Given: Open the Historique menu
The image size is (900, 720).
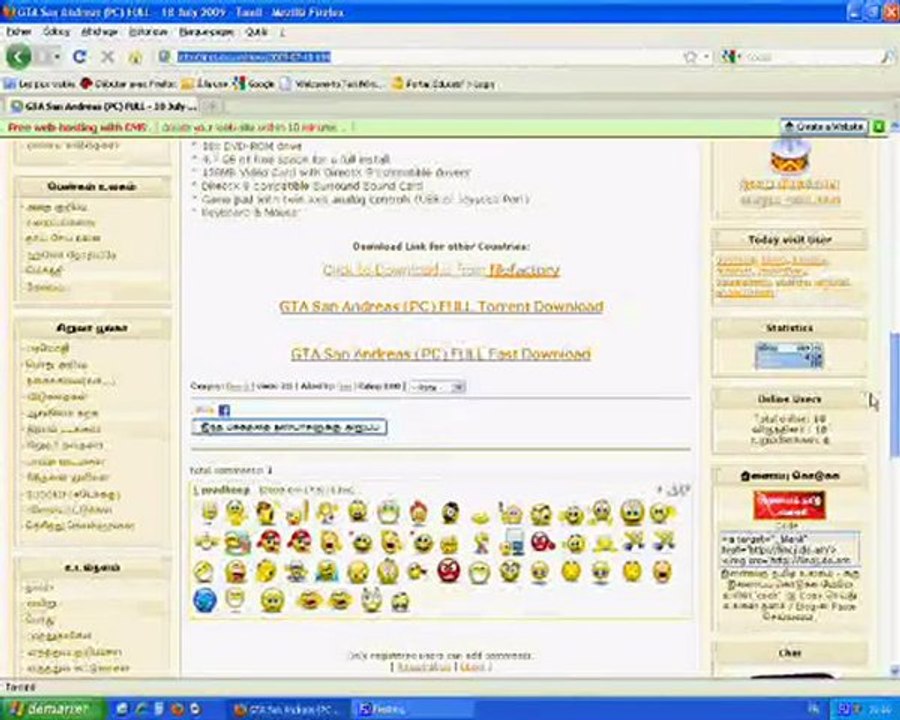Looking at the screenshot, I should [148, 32].
